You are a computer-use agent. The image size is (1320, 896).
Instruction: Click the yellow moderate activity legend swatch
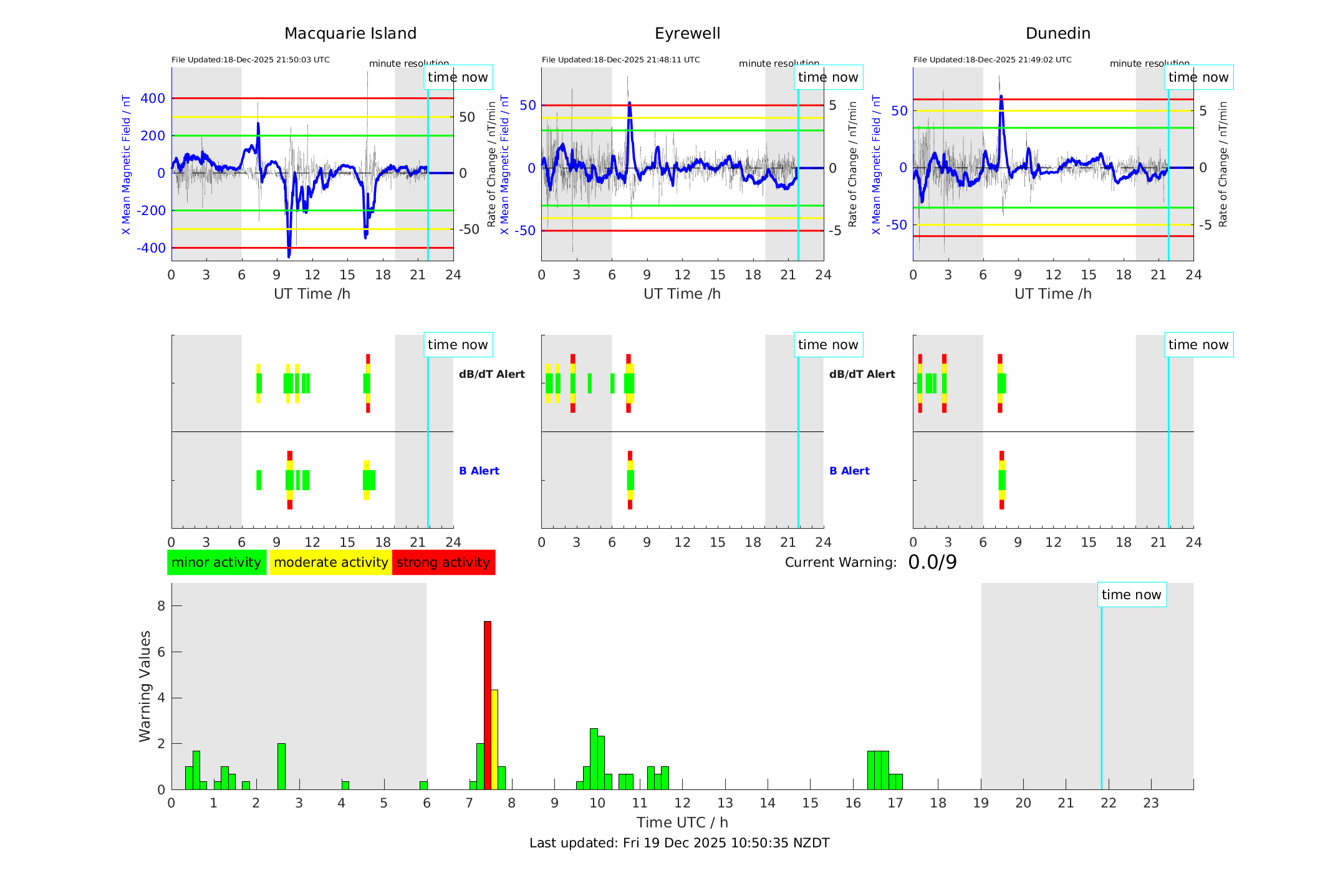coord(330,562)
